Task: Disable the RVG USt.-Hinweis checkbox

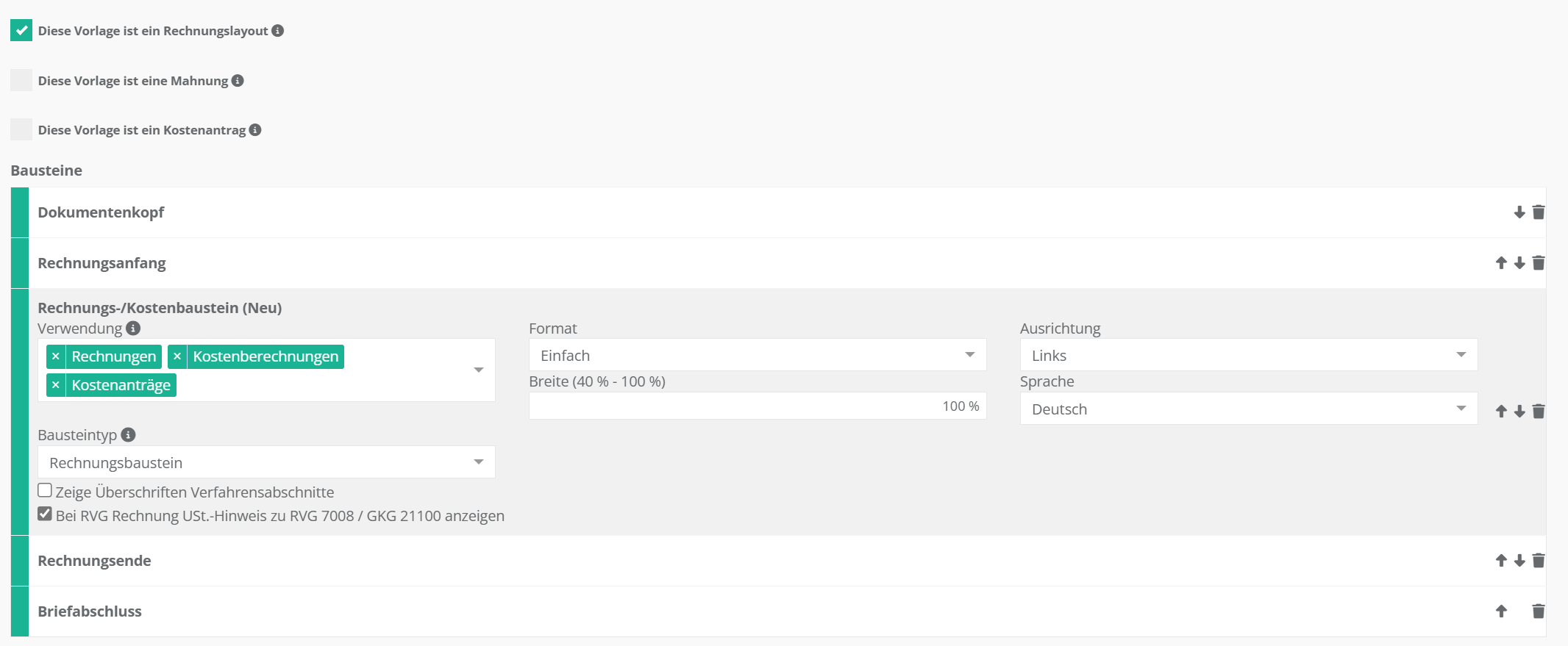Action: pyautogui.click(x=45, y=514)
